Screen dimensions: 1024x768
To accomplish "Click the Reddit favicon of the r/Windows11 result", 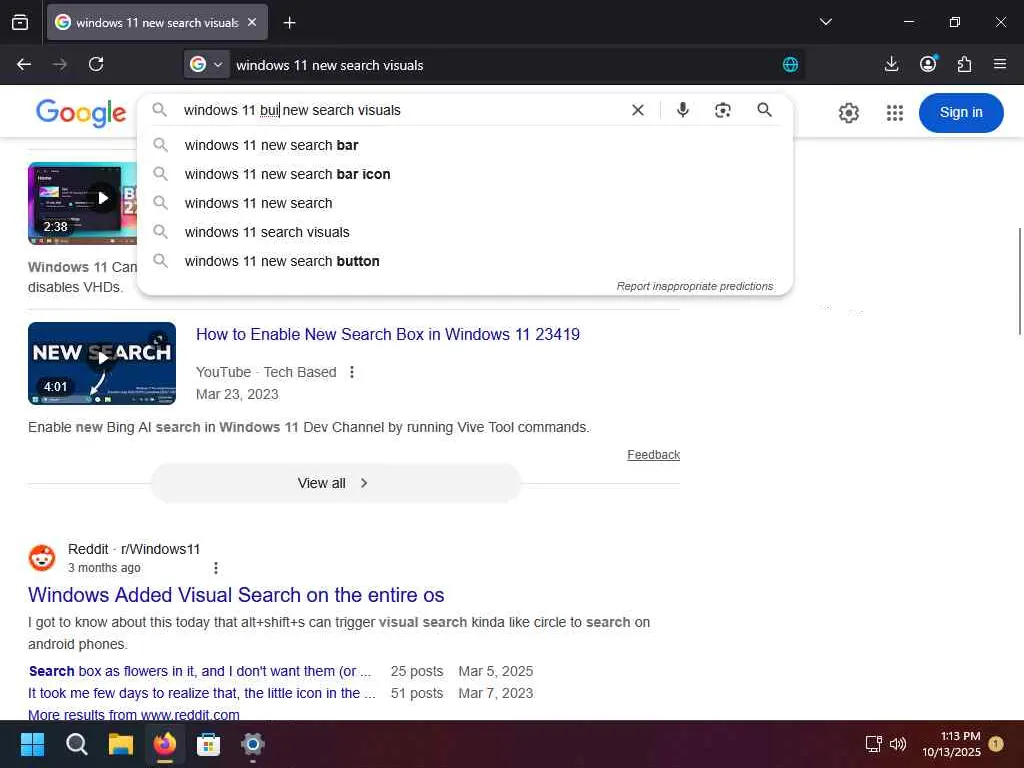I will tap(42, 558).
